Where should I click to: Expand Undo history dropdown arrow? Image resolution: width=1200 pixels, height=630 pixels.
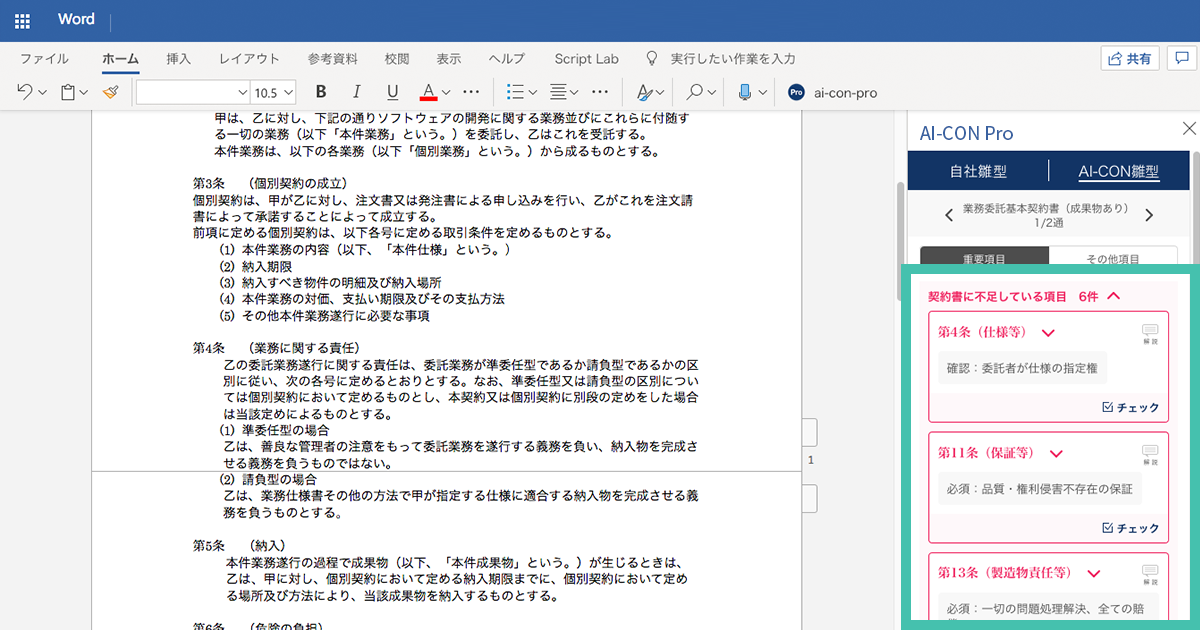[42, 93]
